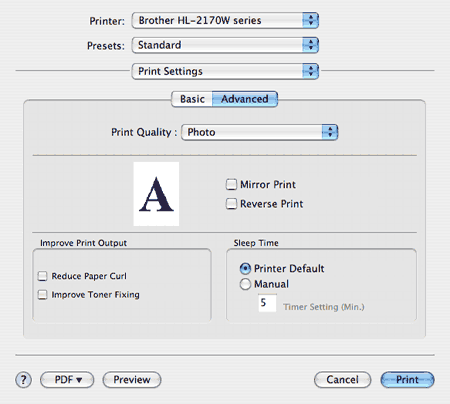Open the Print Quality dropdown set to Photo

[260, 132]
